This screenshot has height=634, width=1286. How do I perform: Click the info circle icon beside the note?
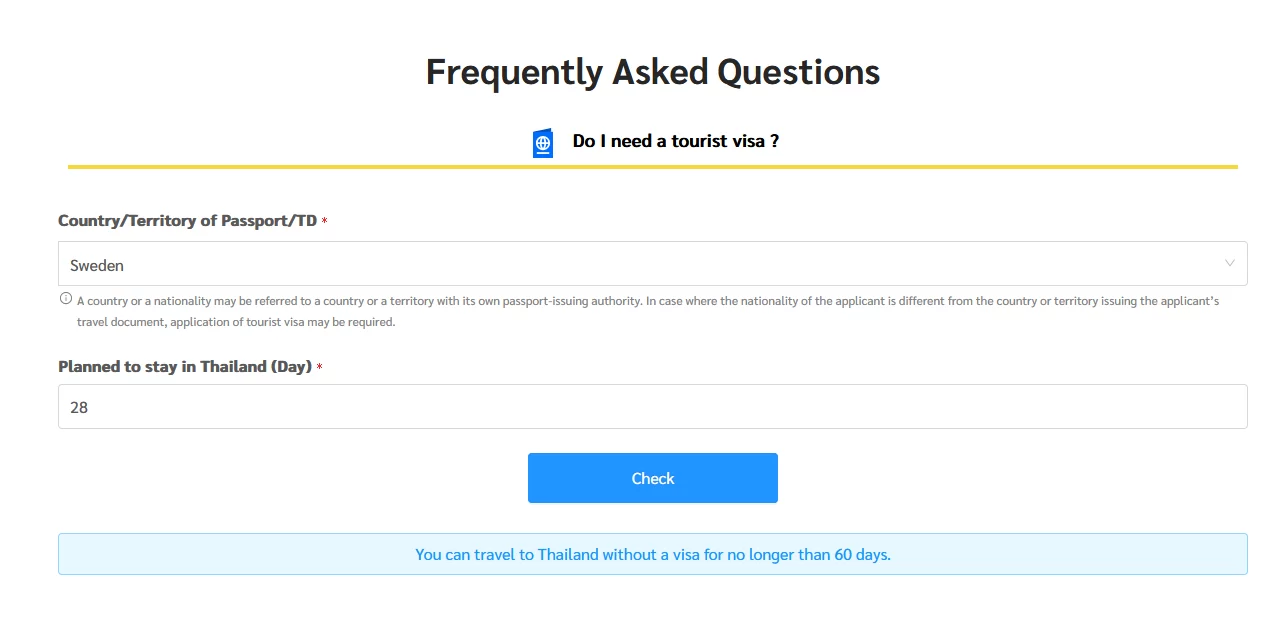pyautogui.click(x=66, y=299)
